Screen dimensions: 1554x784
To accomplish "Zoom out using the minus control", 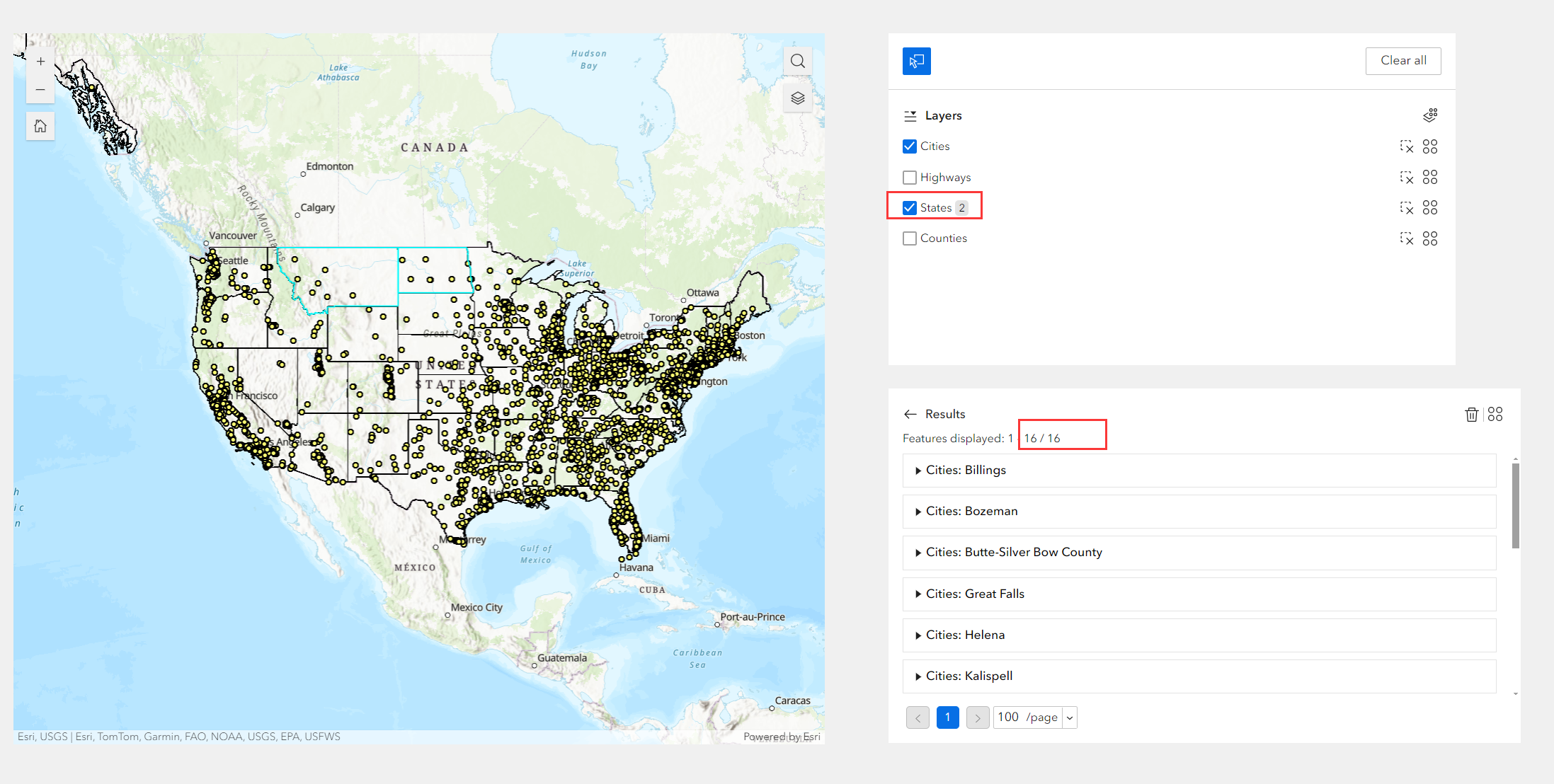I will point(40,89).
